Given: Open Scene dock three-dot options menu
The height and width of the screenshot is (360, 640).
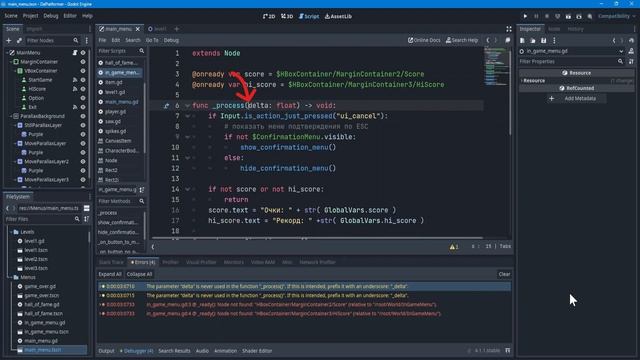Looking at the screenshot, I should (x=87, y=40).
